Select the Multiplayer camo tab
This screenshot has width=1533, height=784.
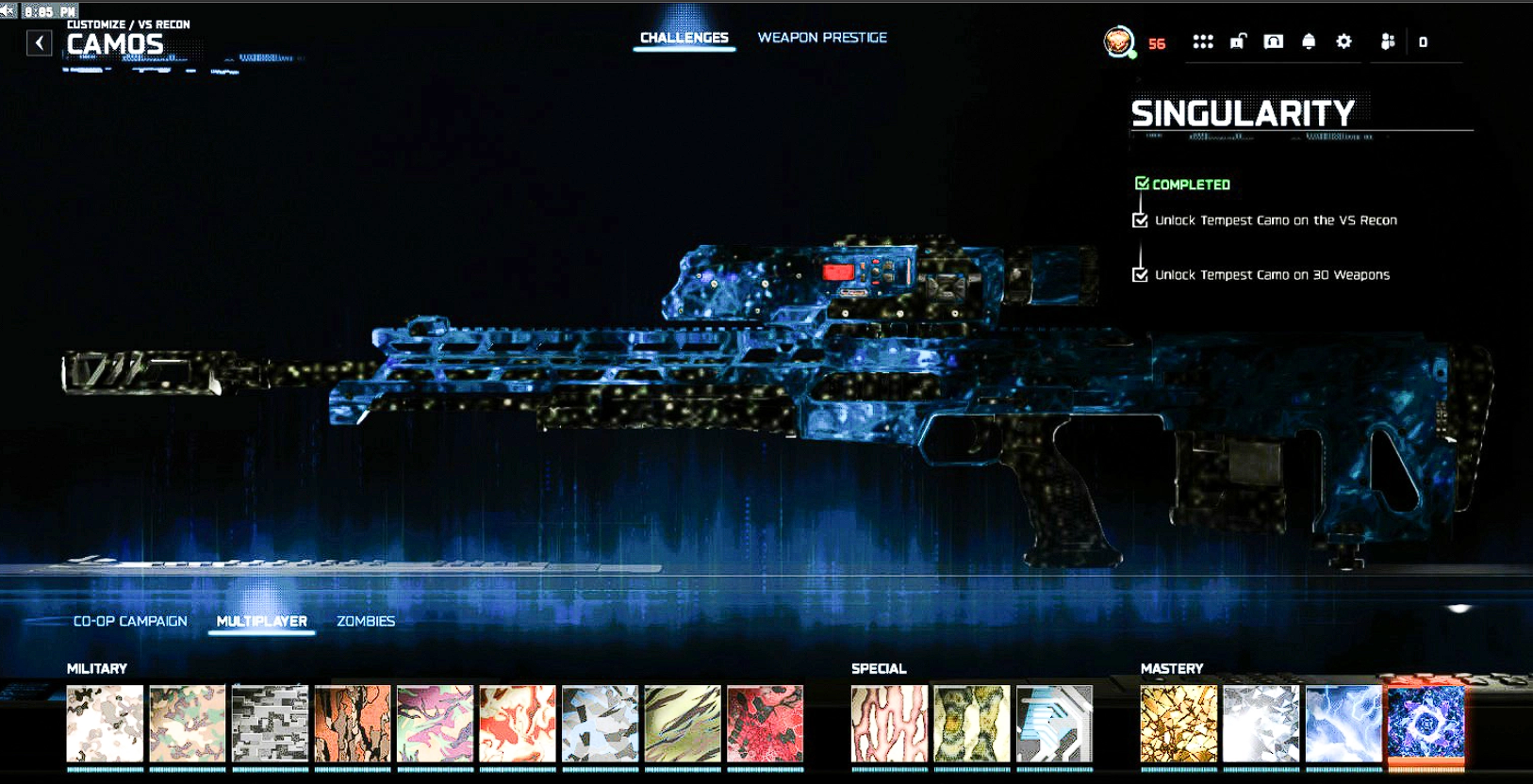[262, 621]
